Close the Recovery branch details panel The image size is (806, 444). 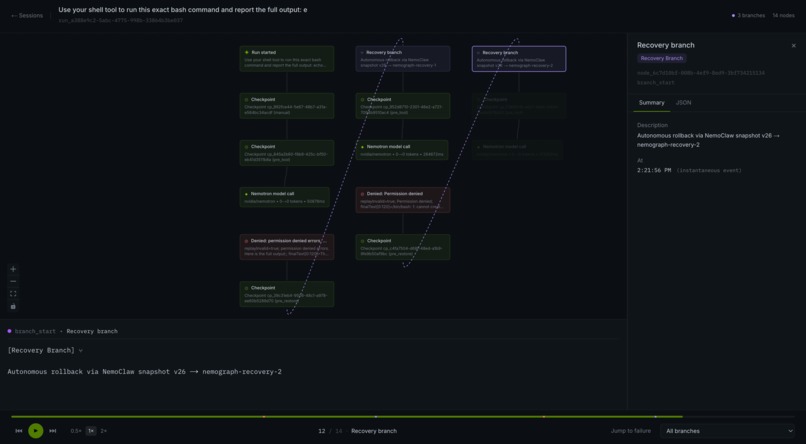tap(793, 46)
